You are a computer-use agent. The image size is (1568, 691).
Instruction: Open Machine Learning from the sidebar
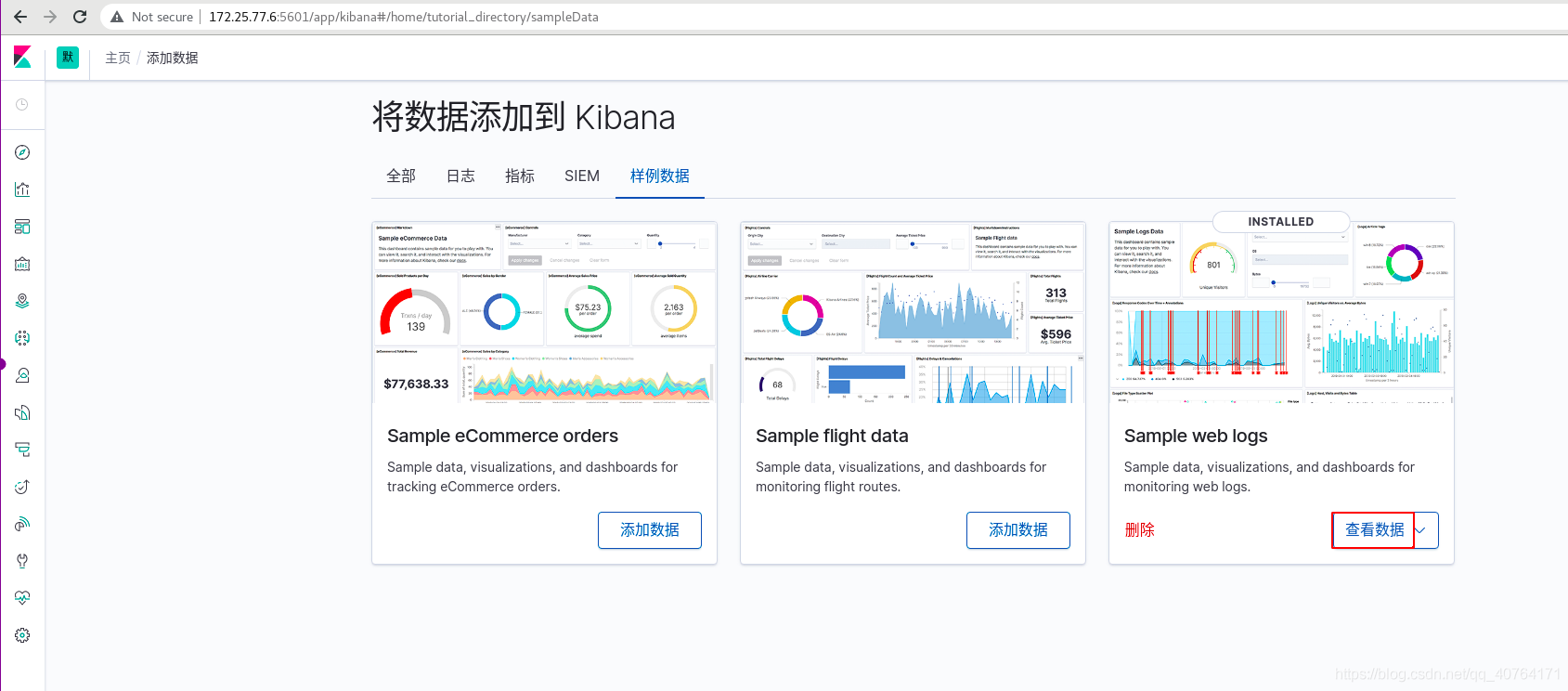[x=22, y=338]
